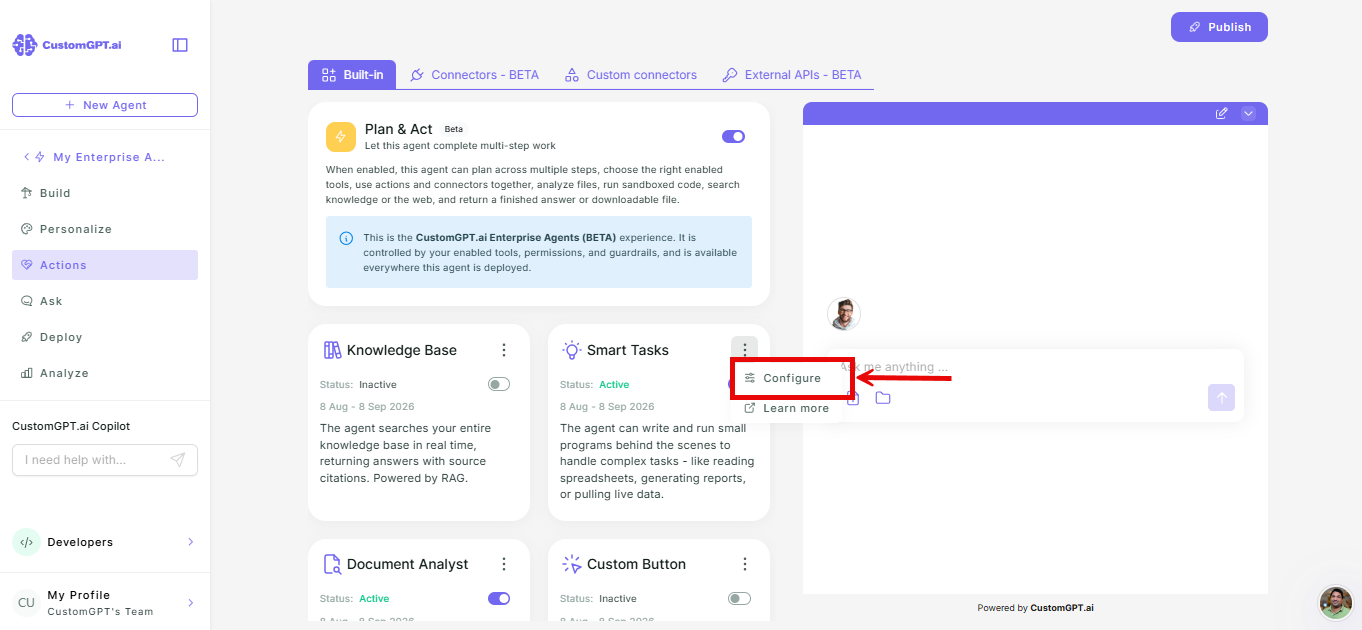Image resolution: width=1362 pixels, height=630 pixels.
Task: Send Copilot message with paper plane icon
Action: tap(178, 460)
